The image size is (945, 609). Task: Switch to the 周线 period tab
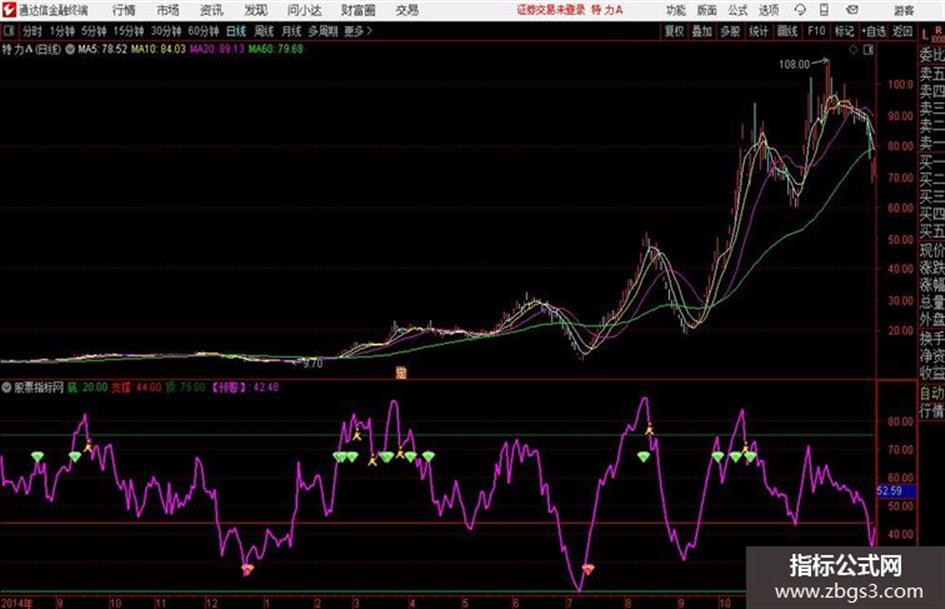click(x=264, y=31)
